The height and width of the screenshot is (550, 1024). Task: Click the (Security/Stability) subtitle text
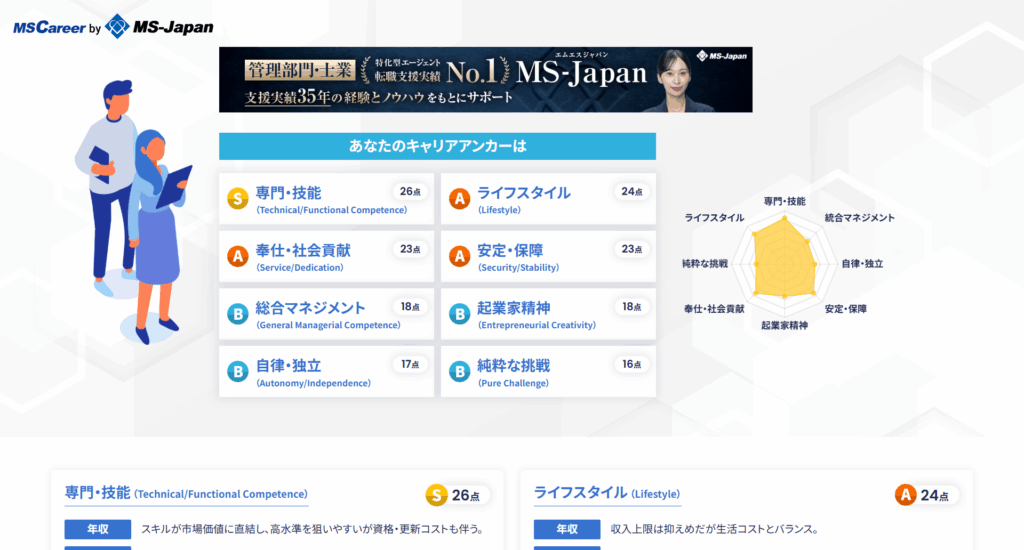point(519,267)
